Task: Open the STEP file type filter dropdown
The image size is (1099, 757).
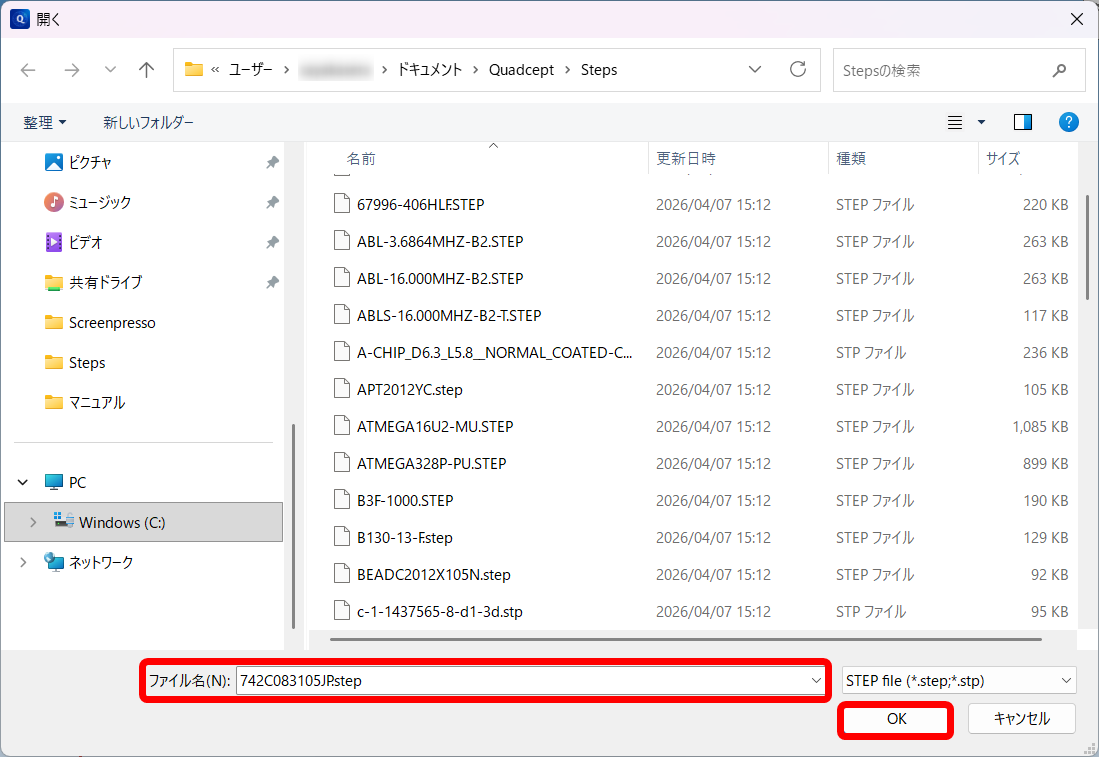Action: [959, 681]
